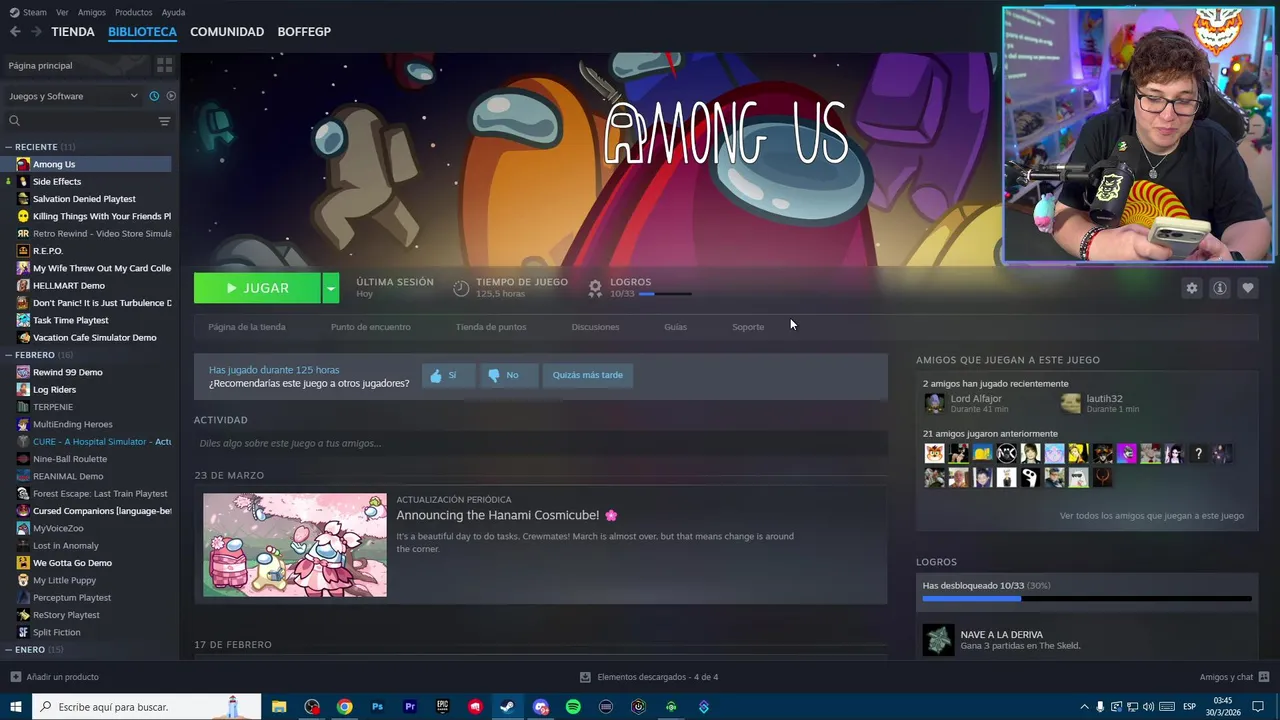Add Among Us to favorites heart
Viewport: 1280px width, 720px height.
click(1248, 288)
